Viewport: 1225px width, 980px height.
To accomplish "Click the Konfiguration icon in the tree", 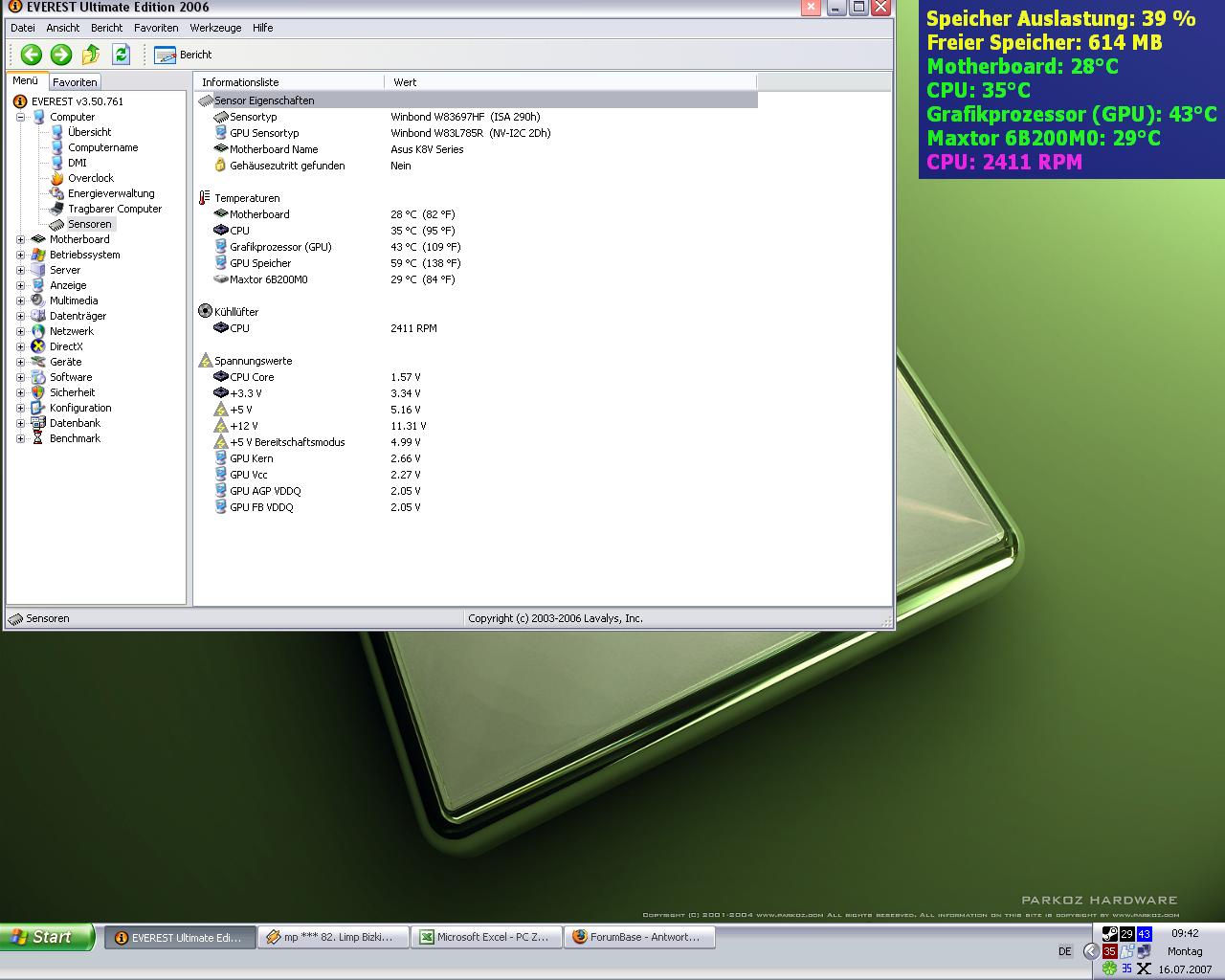I will pyautogui.click(x=38, y=408).
